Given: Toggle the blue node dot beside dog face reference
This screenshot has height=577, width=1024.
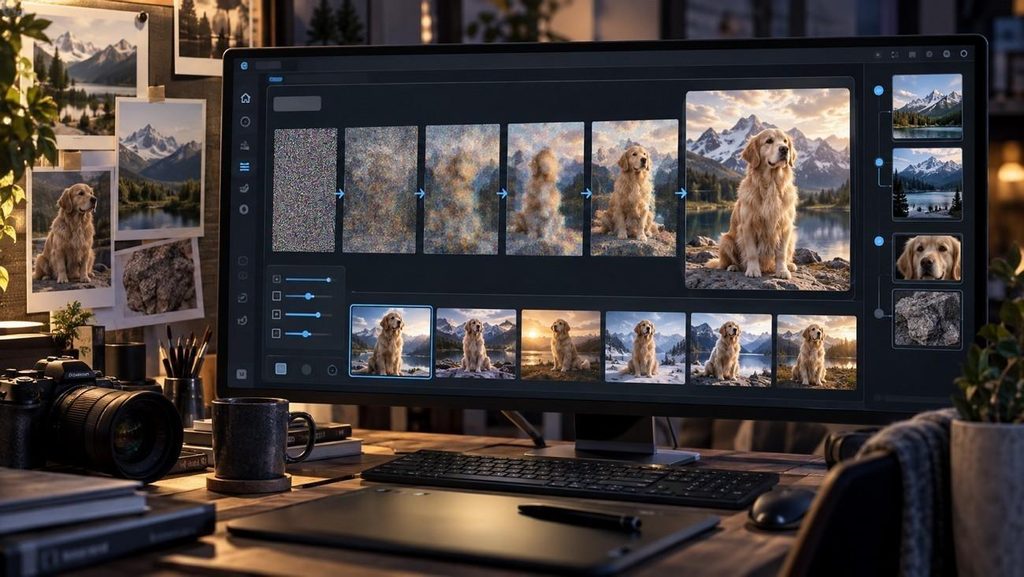Looking at the screenshot, I should (x=879, y=242).
